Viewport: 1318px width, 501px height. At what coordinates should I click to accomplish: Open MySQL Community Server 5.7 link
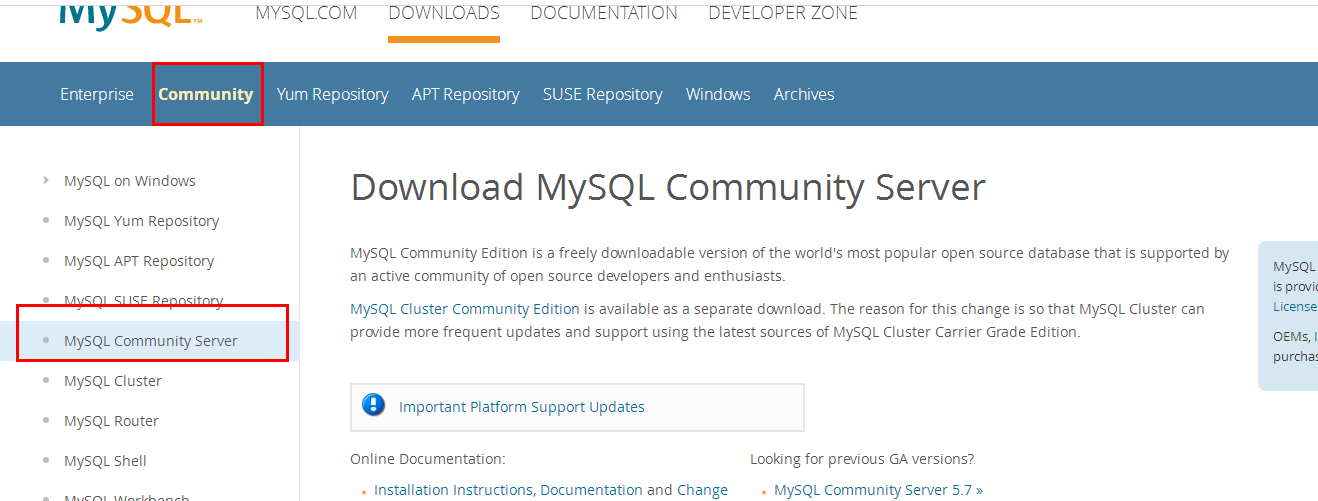click(879, 490)
